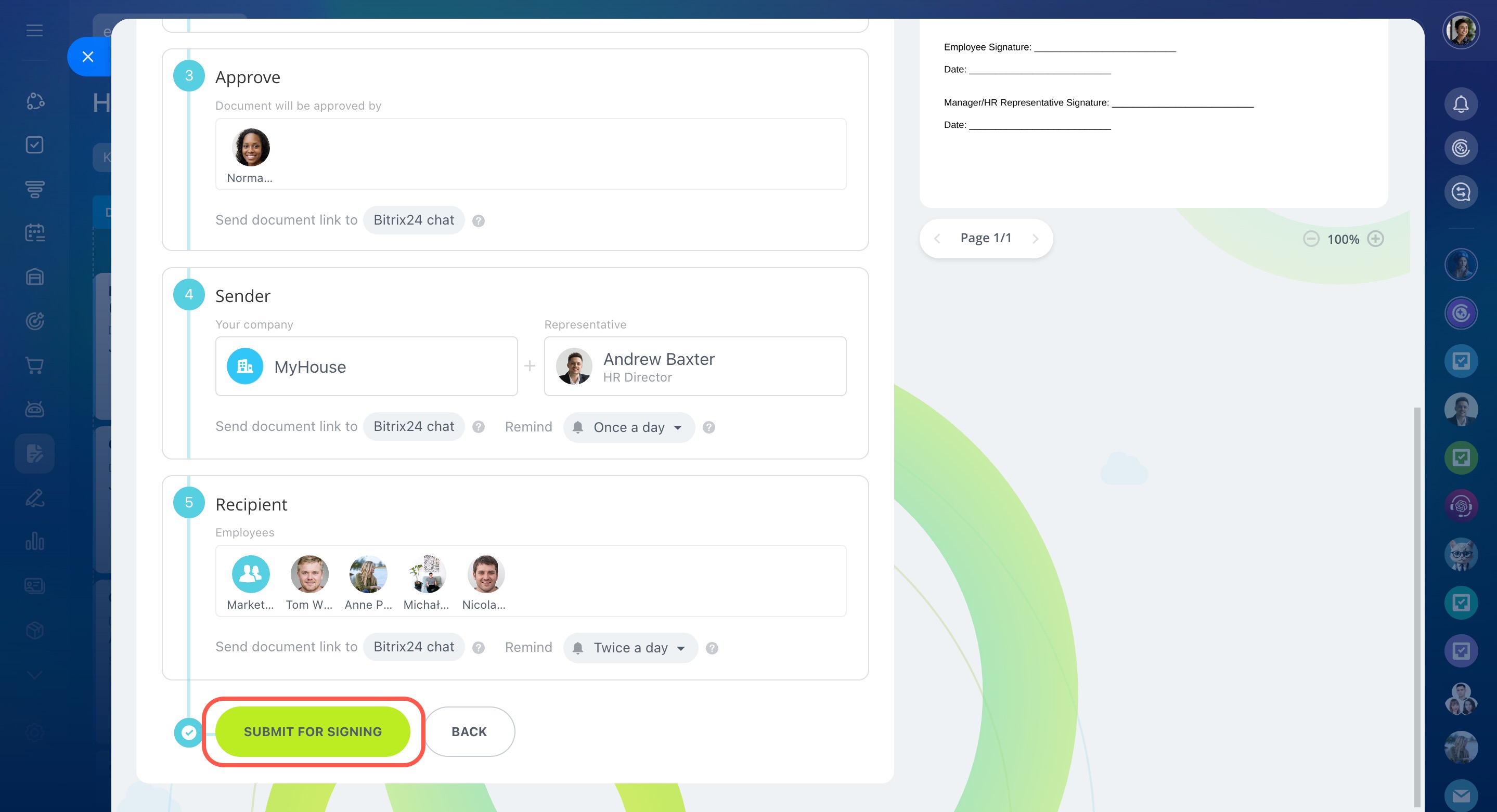Open the funnel CRM icon in sidebar

click(x=34, y=189)
